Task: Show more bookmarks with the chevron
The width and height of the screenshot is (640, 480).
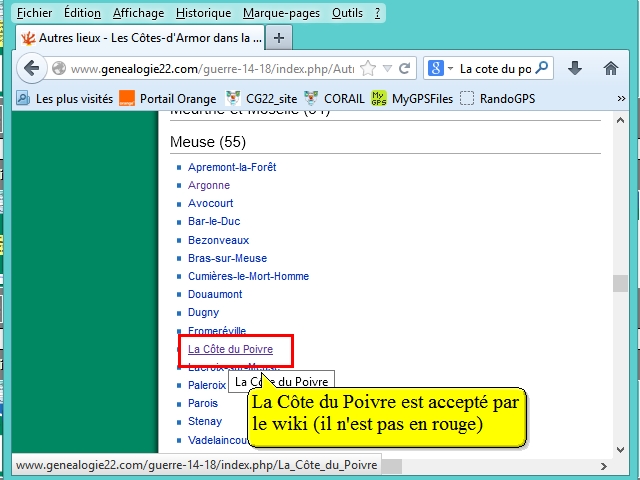Action: point(621,98)
